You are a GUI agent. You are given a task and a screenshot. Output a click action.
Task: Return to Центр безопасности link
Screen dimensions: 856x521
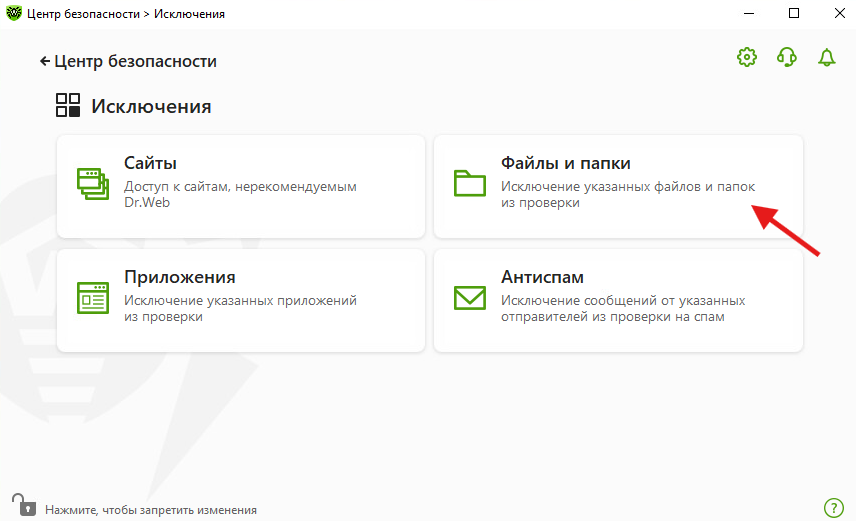(135, 61)
